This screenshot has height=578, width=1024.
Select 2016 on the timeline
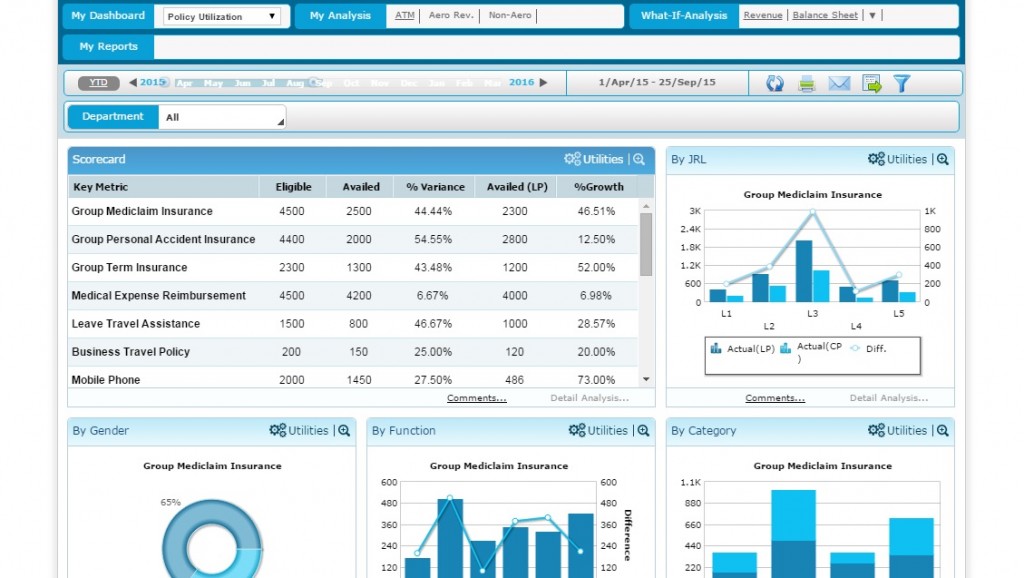[522, 82]
